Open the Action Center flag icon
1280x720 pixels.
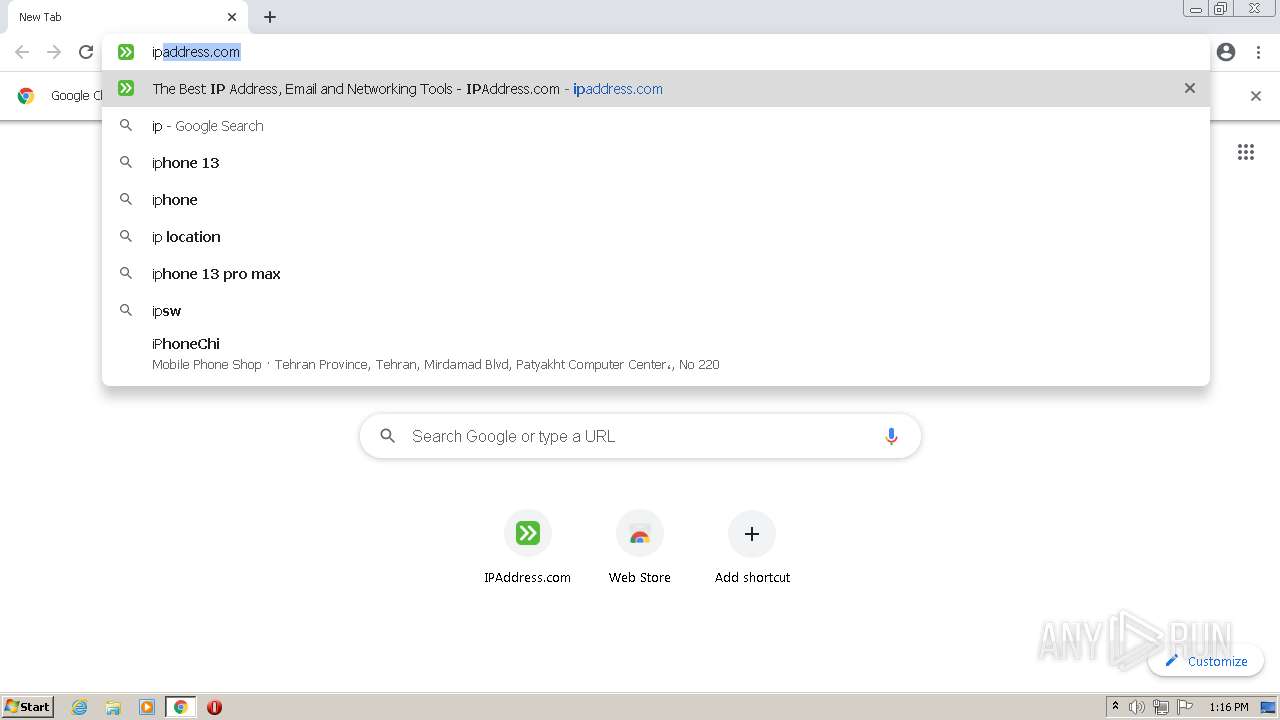point(1185,707)
